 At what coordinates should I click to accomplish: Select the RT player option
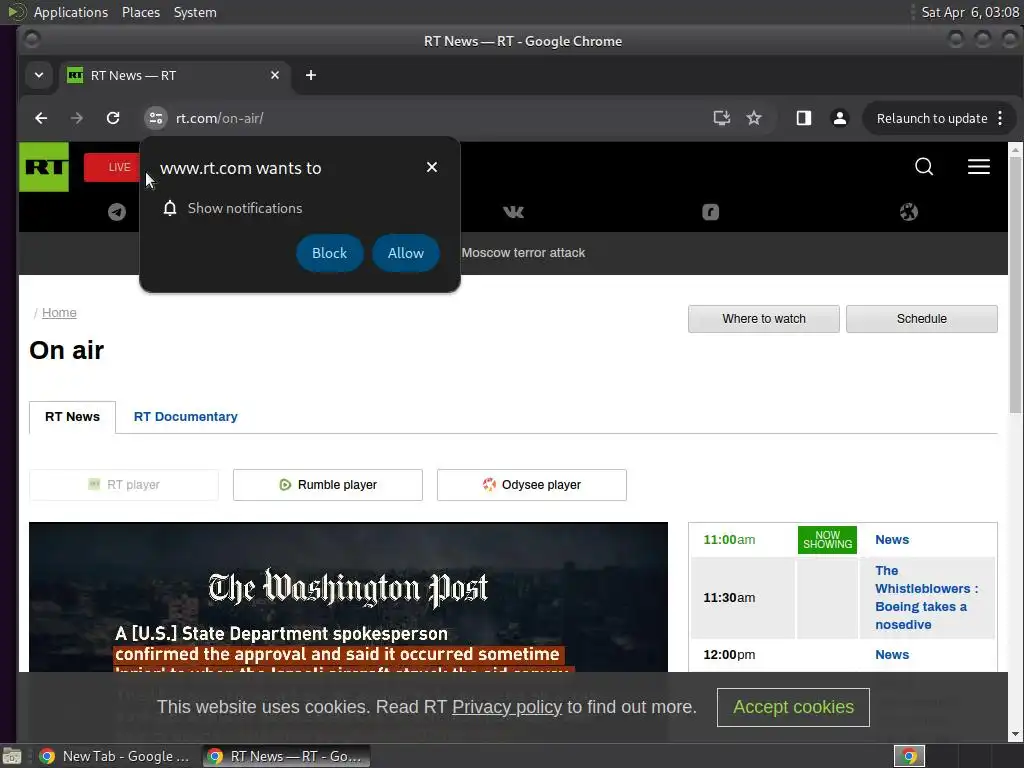[x=124, y=485]
